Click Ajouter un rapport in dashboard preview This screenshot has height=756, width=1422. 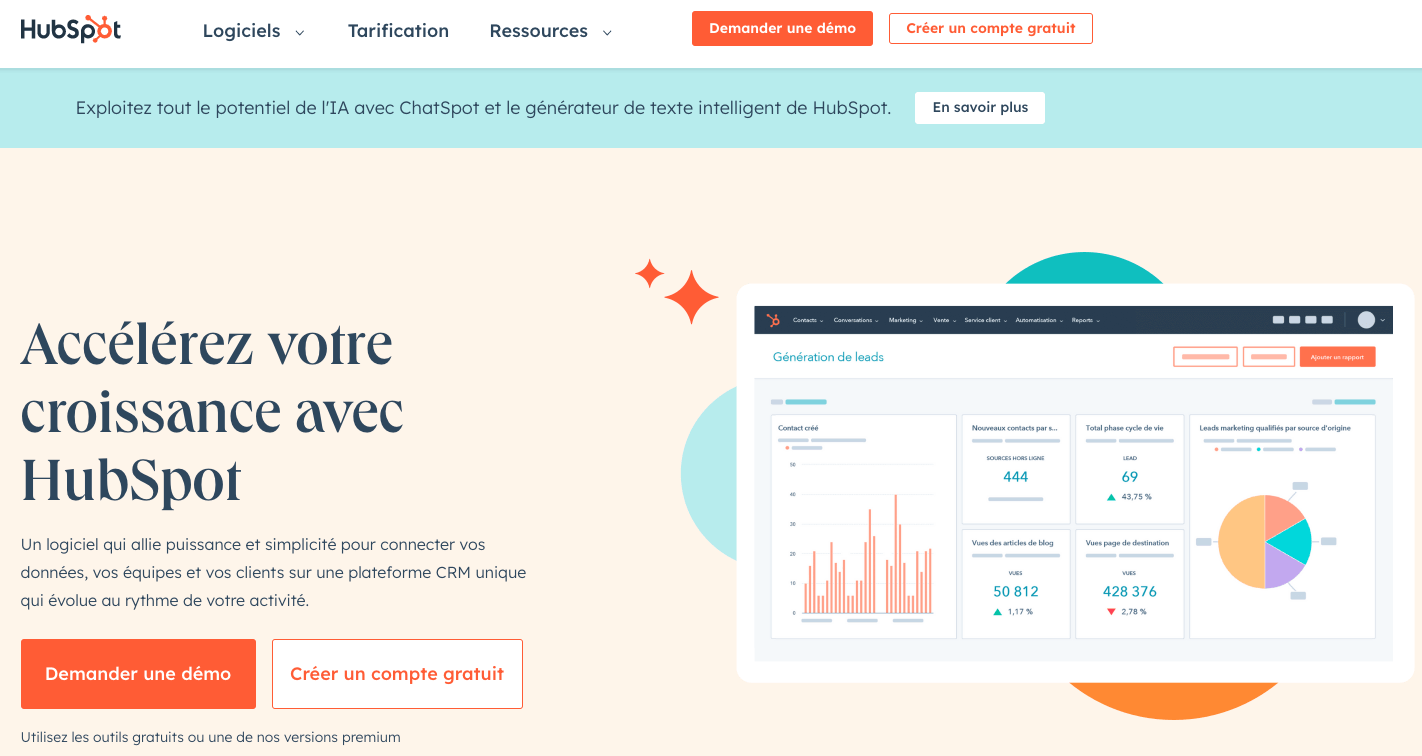tap(1337, 357)
